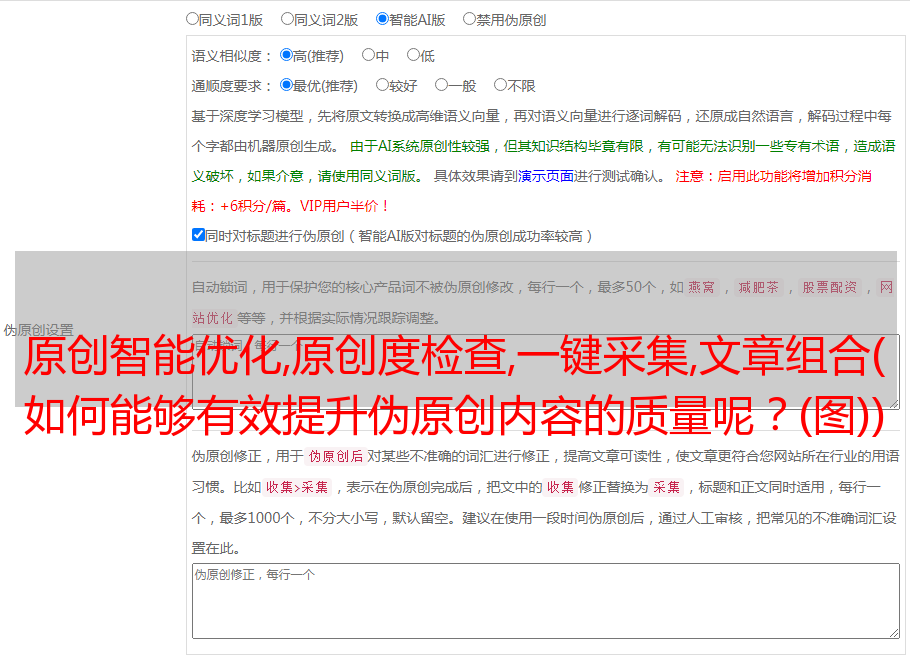Image resolution: width=911 pixels, height=658 pixels.
Task: Set 通顺度要求 to 较好
Action: [382, 85]
